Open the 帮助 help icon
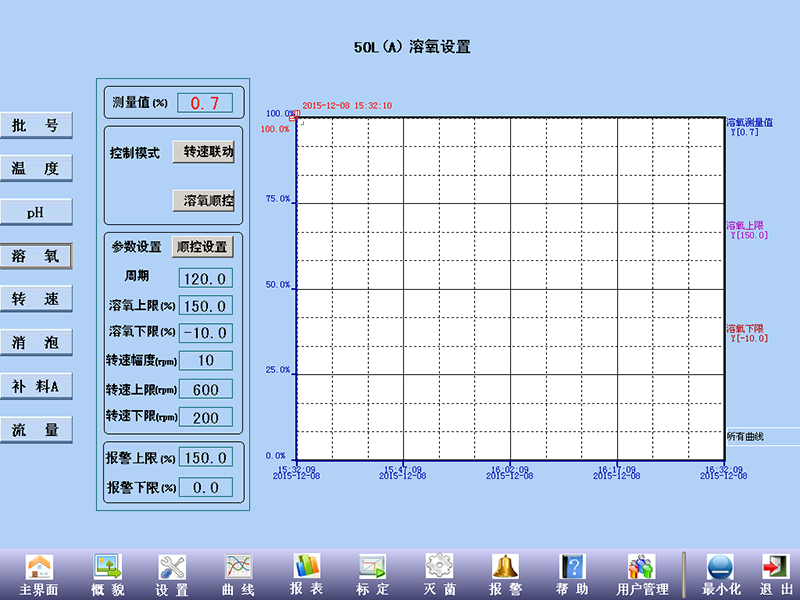 tap(571, 568)
